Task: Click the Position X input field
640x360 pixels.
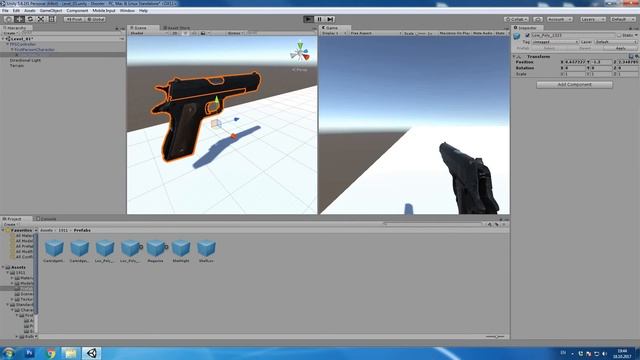Action: click(x=575, y=62)
